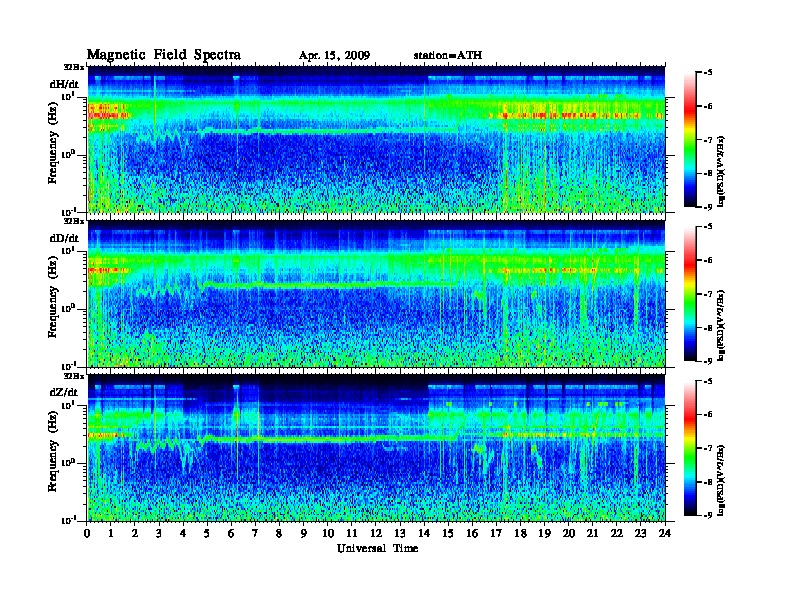Click the 21 tick label on the time axis
This screenshot has width=792, height=612.
click(592, 533)
